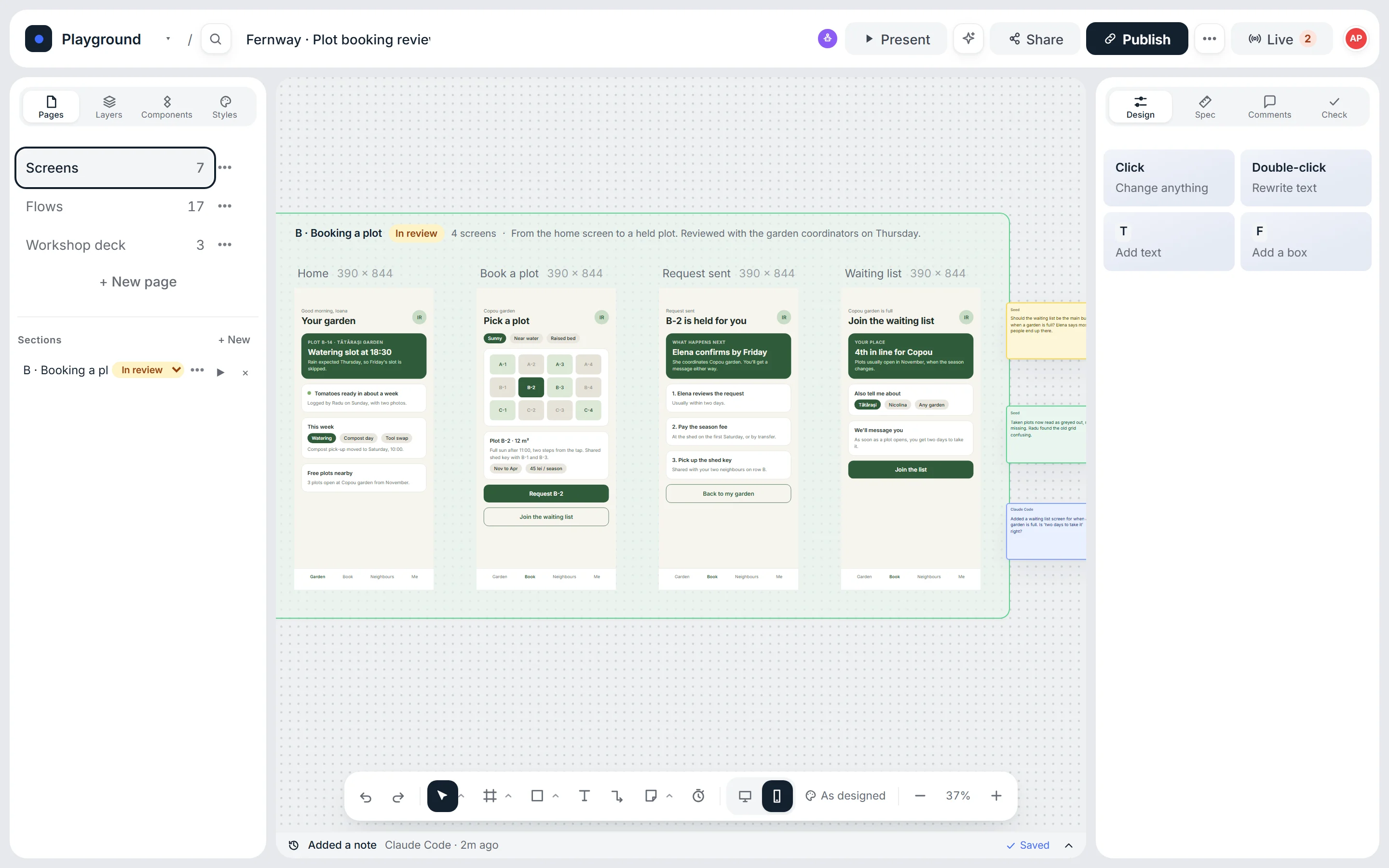Click the Share button
The image size is (1389, 868).
(1035, 39)
